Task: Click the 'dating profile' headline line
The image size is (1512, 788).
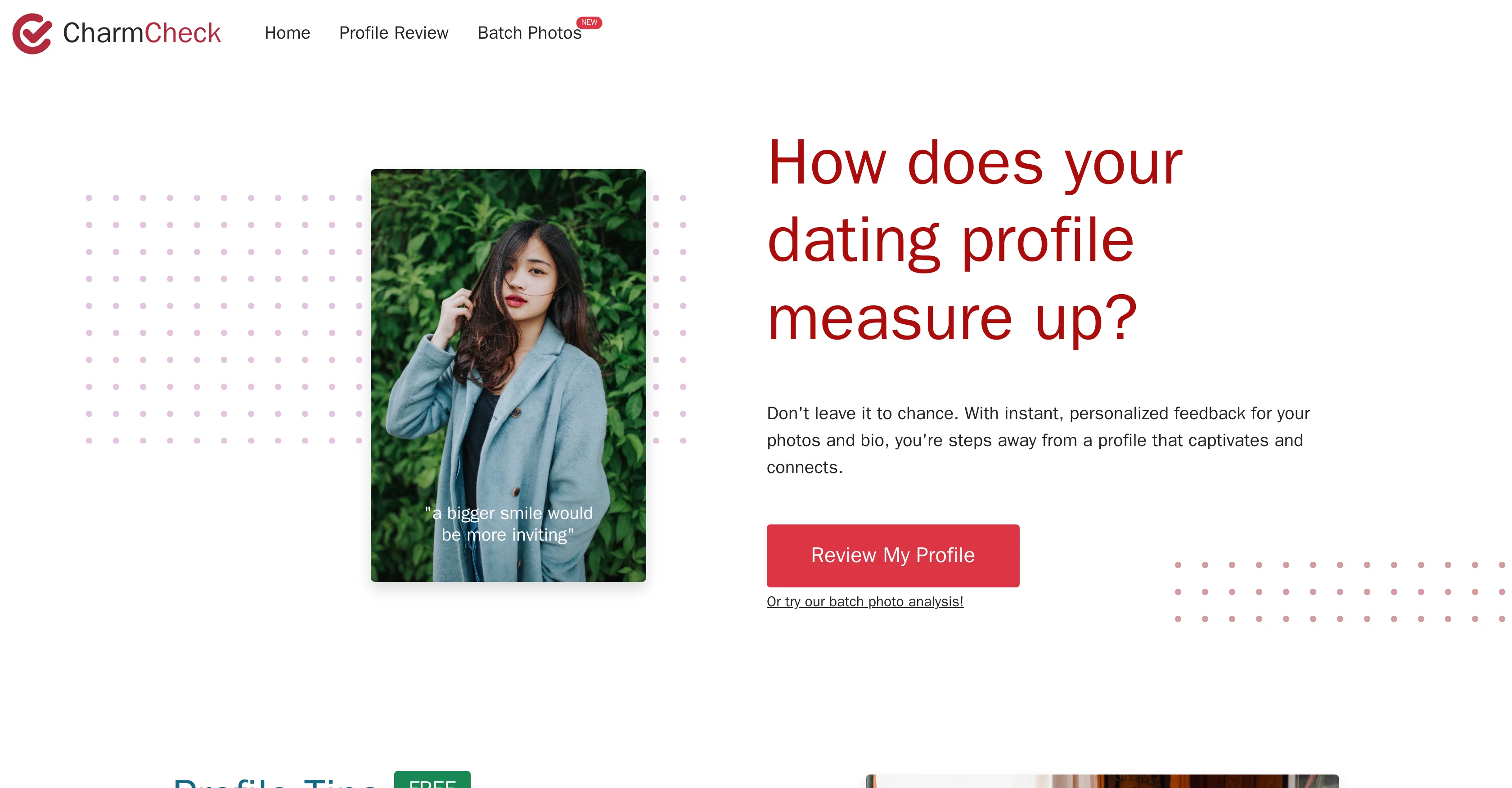Action: point(950,240)
